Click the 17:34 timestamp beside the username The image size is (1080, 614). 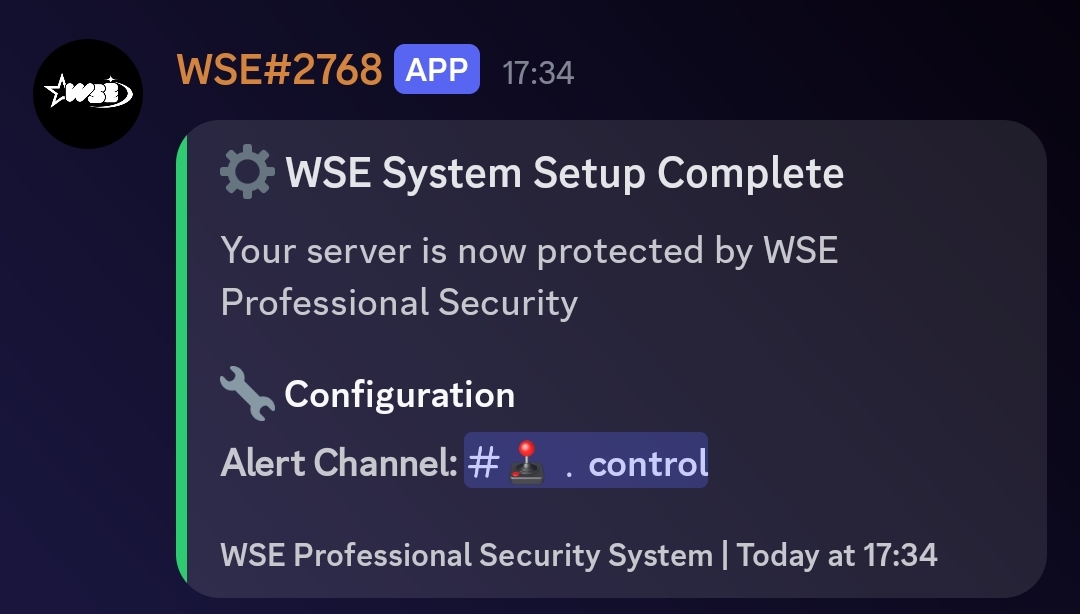[x=538, y=72]
